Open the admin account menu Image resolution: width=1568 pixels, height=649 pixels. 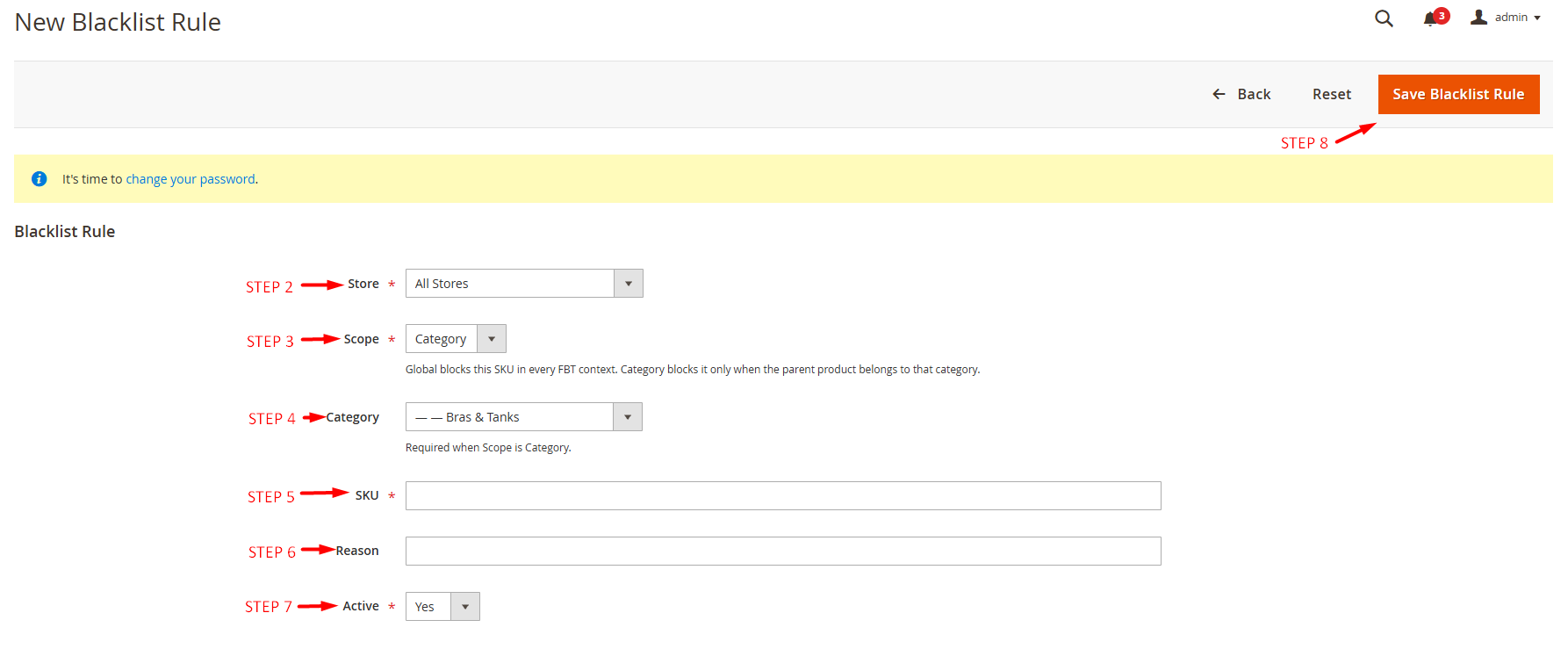click(1506, 18)
